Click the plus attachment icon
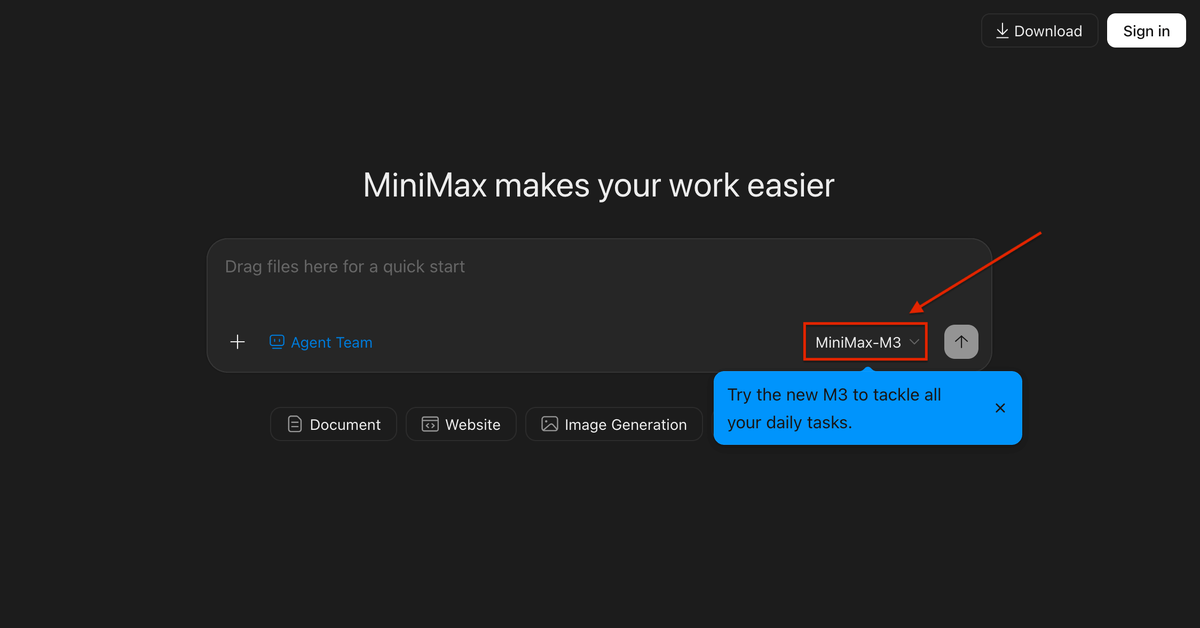Viewport: 1200px width, 628px height. click(237, 342)
